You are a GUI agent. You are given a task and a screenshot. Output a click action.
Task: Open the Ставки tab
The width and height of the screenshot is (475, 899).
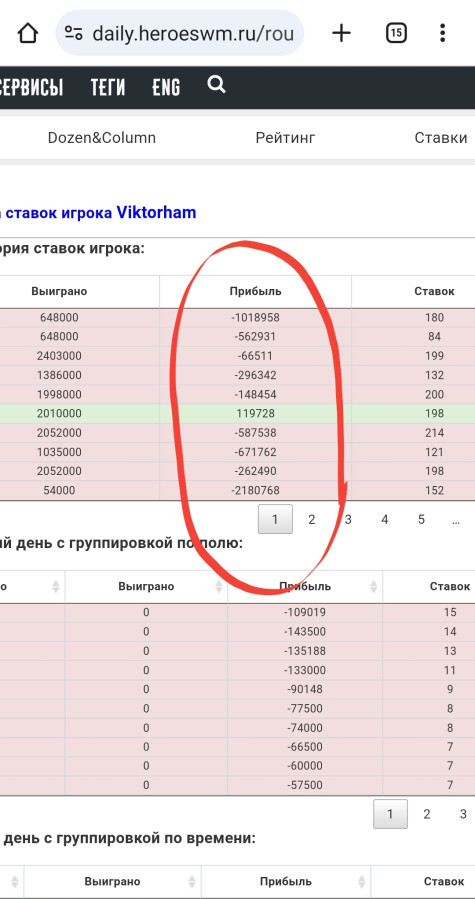click(x=441, y=138)
